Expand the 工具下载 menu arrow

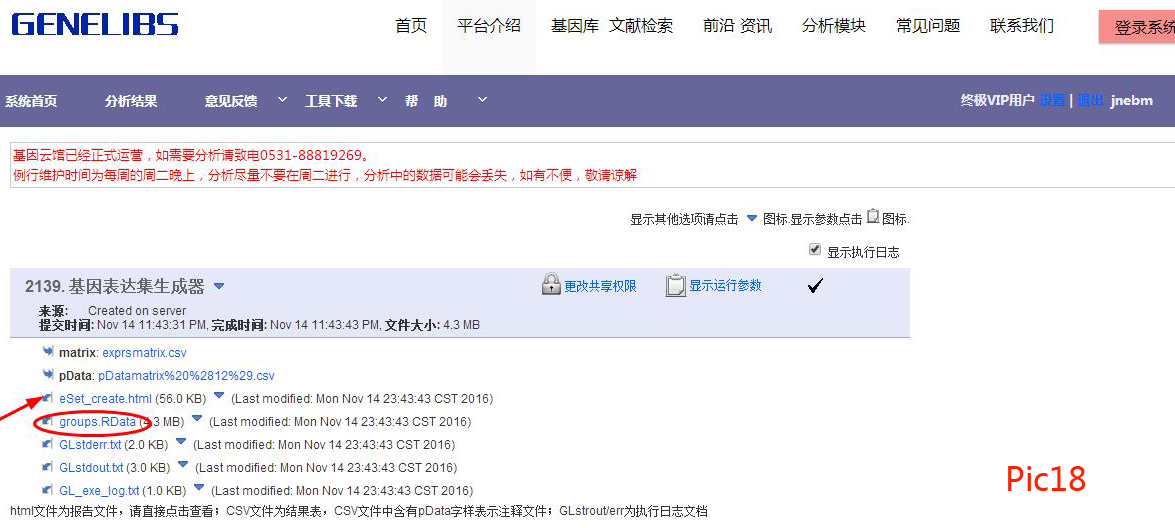click(x=382, y=100)
